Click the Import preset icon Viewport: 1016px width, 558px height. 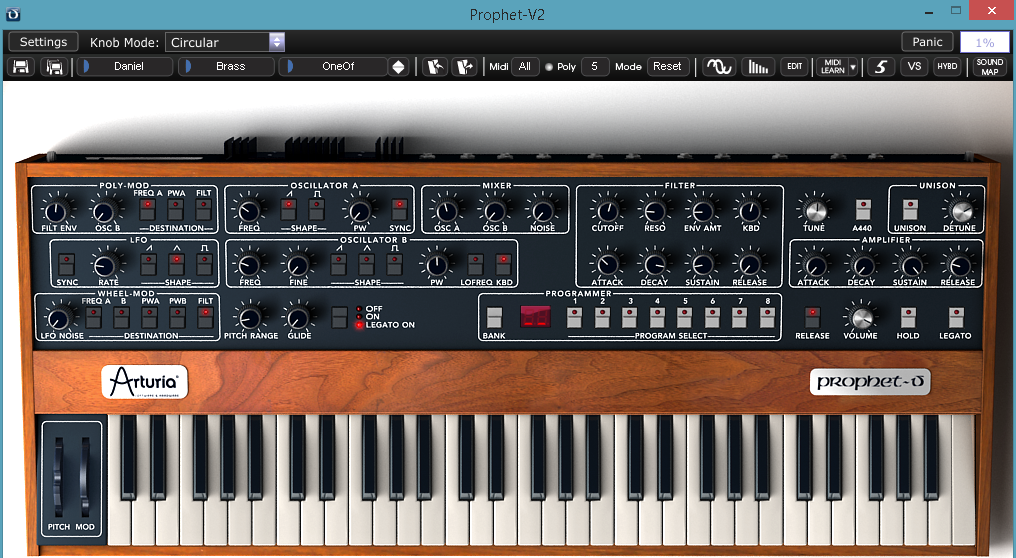click(435, 67)
